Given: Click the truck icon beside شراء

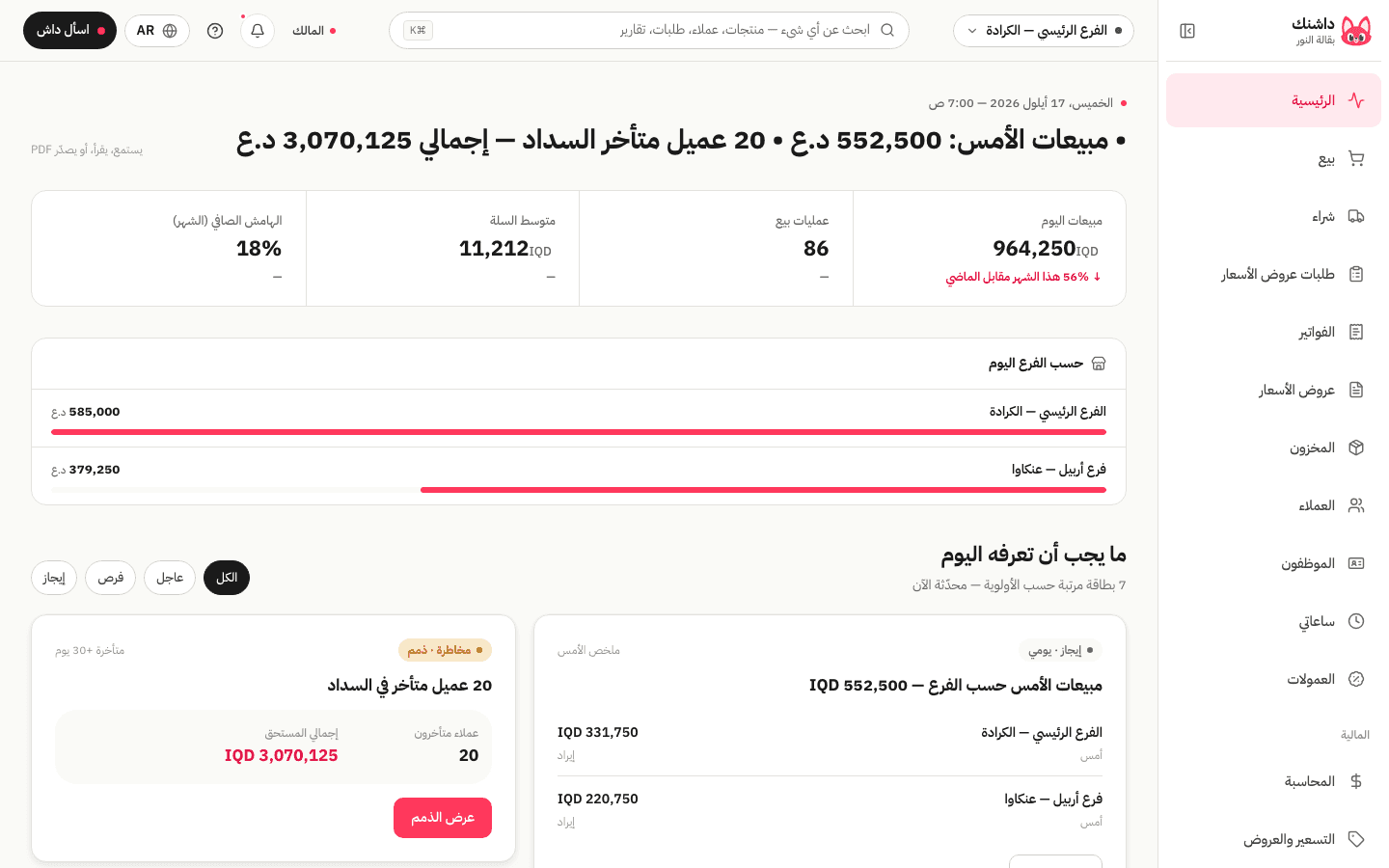Looking at the screenshot, I should pyautogui.click(x=1356, y=216).
